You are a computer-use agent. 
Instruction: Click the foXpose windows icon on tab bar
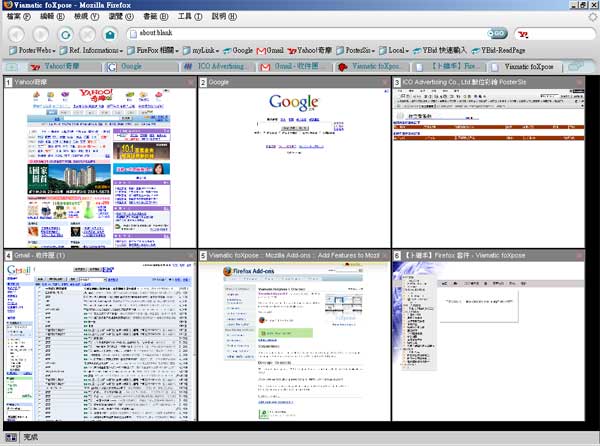click(577, 66)
